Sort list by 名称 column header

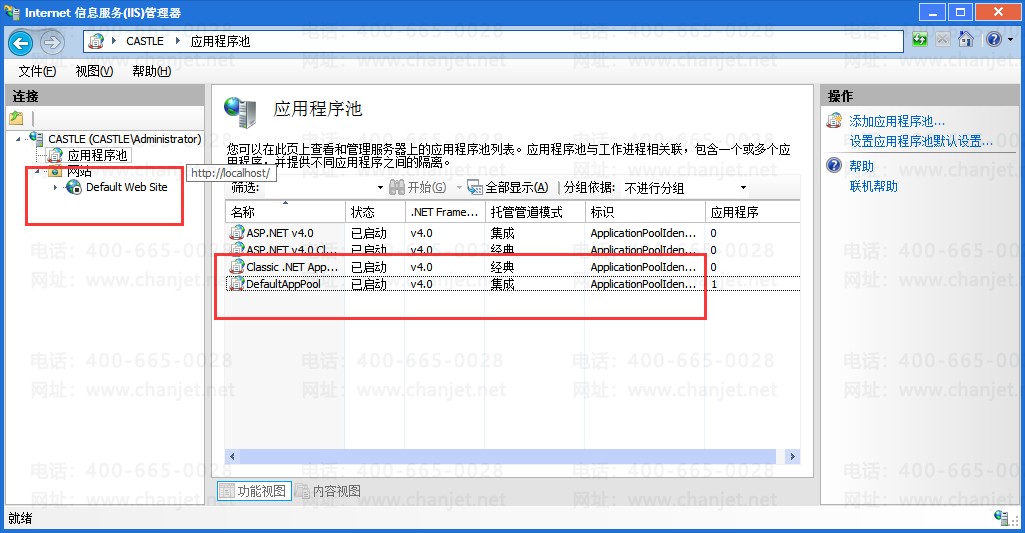coord(285,212)
